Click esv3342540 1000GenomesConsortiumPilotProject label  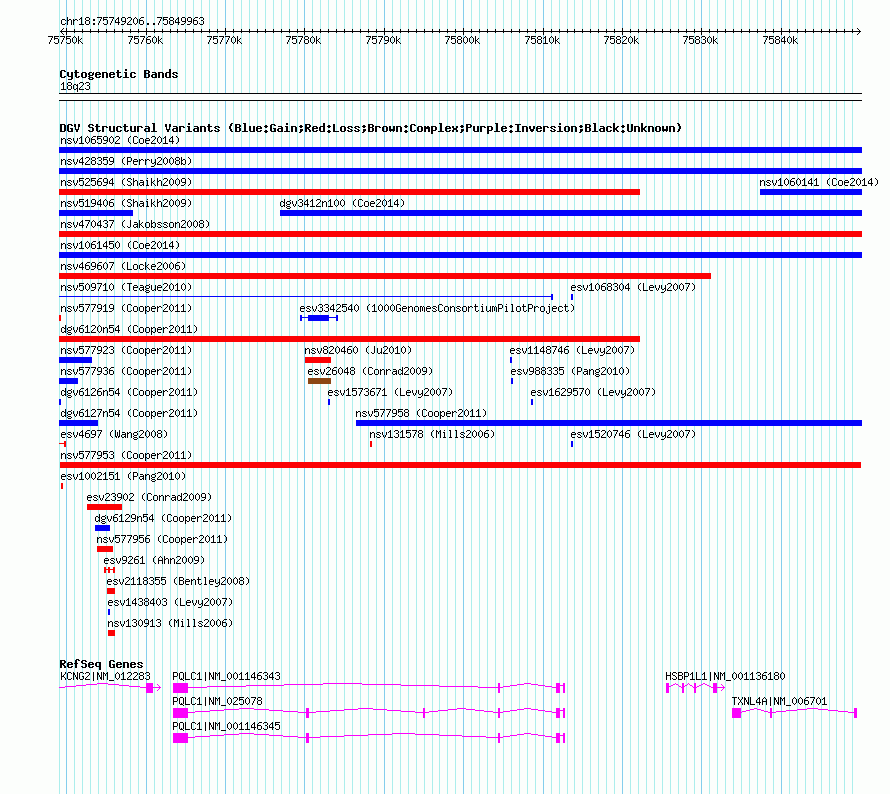pos(437,308)
